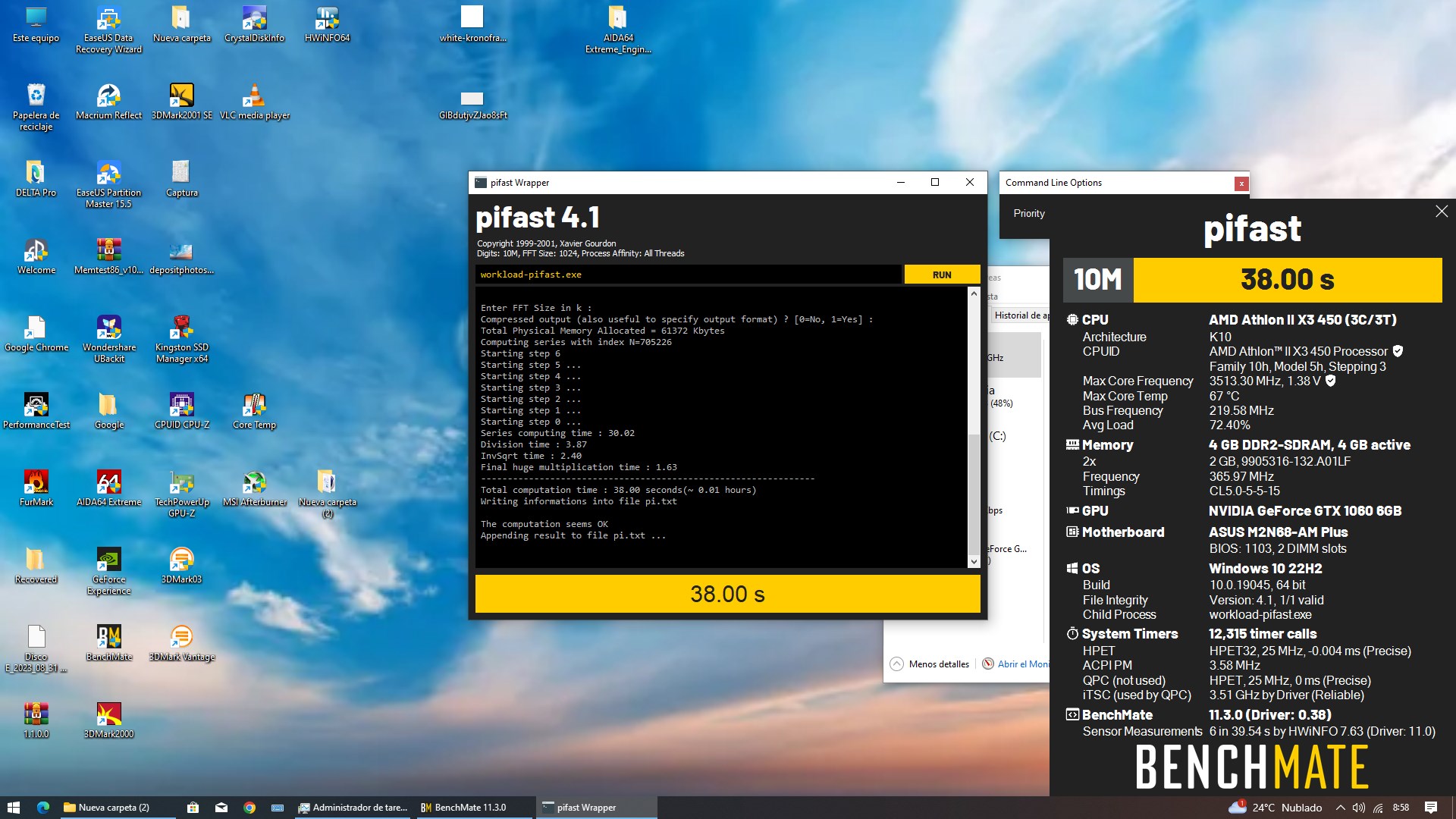Open PerformanceTest desktop shortcut

click(36, 411)
